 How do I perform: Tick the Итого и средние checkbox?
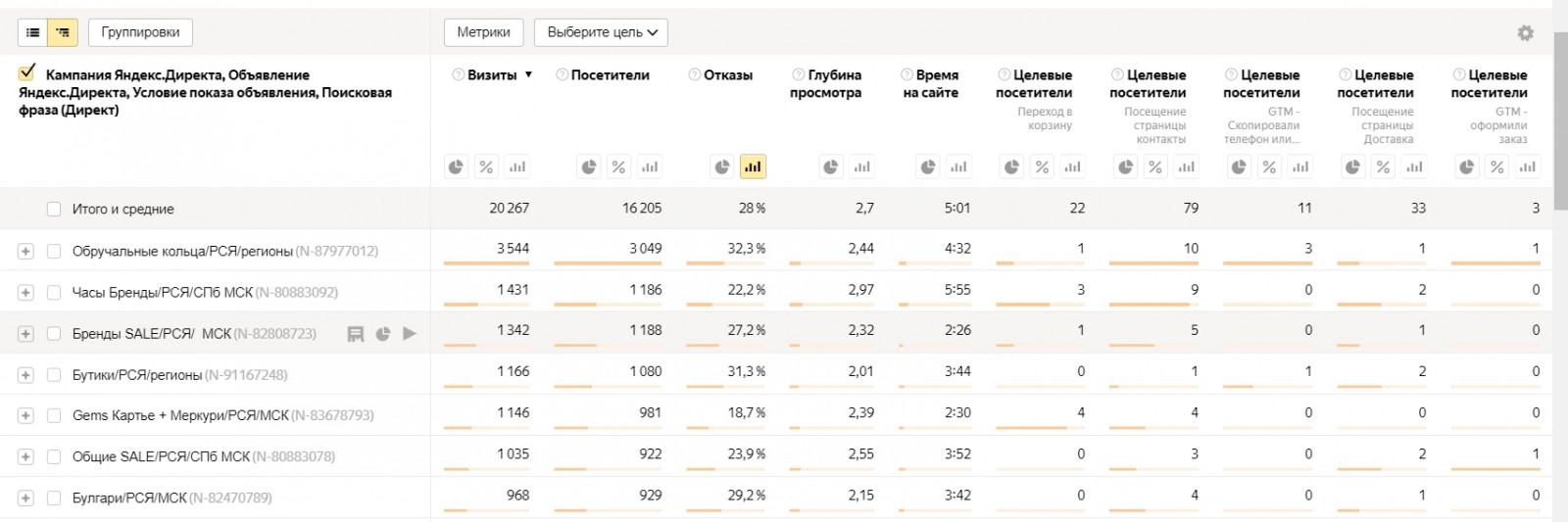pos(54,210)
